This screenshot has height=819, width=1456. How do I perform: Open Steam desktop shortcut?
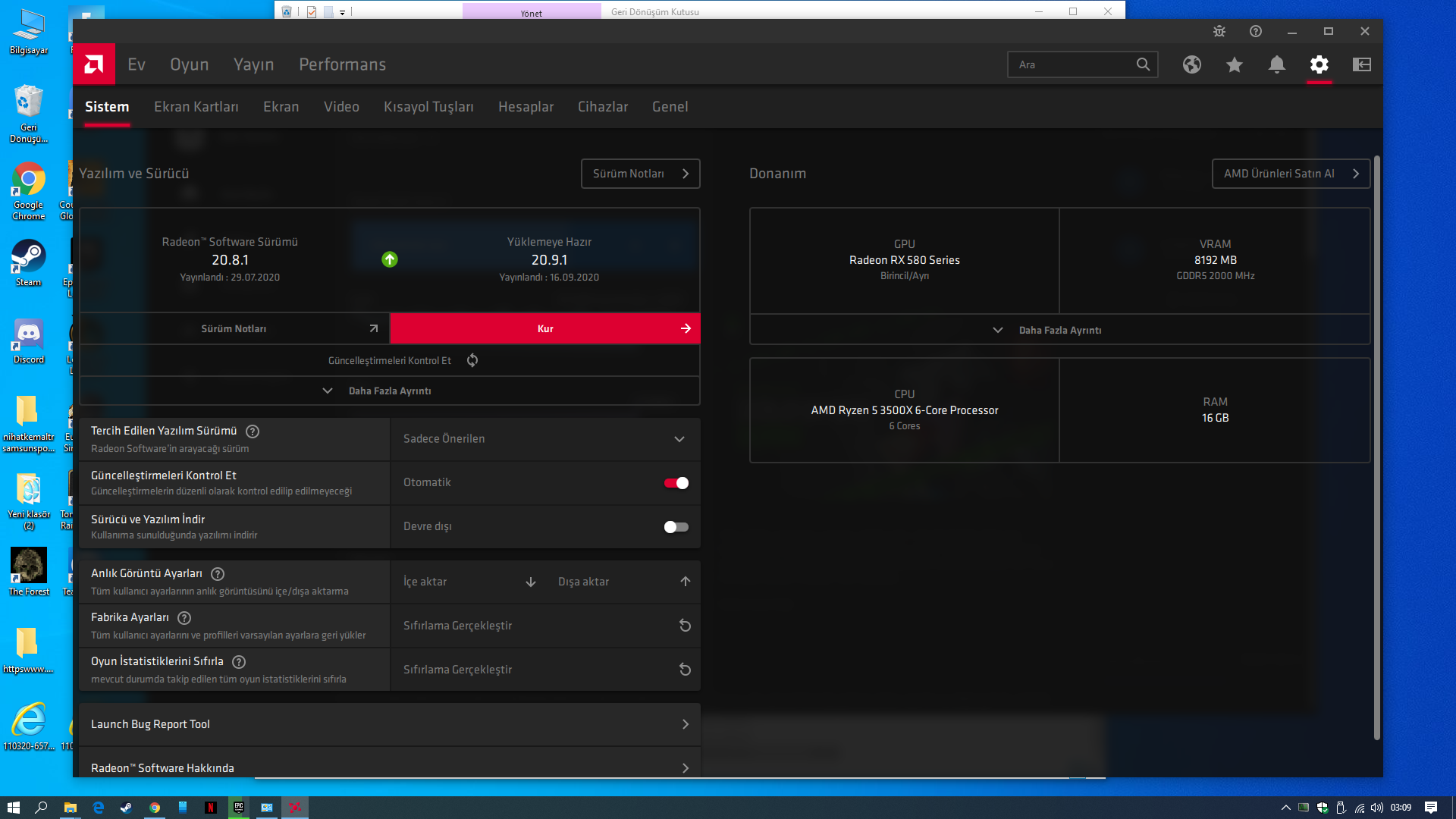tap(29, 263)
